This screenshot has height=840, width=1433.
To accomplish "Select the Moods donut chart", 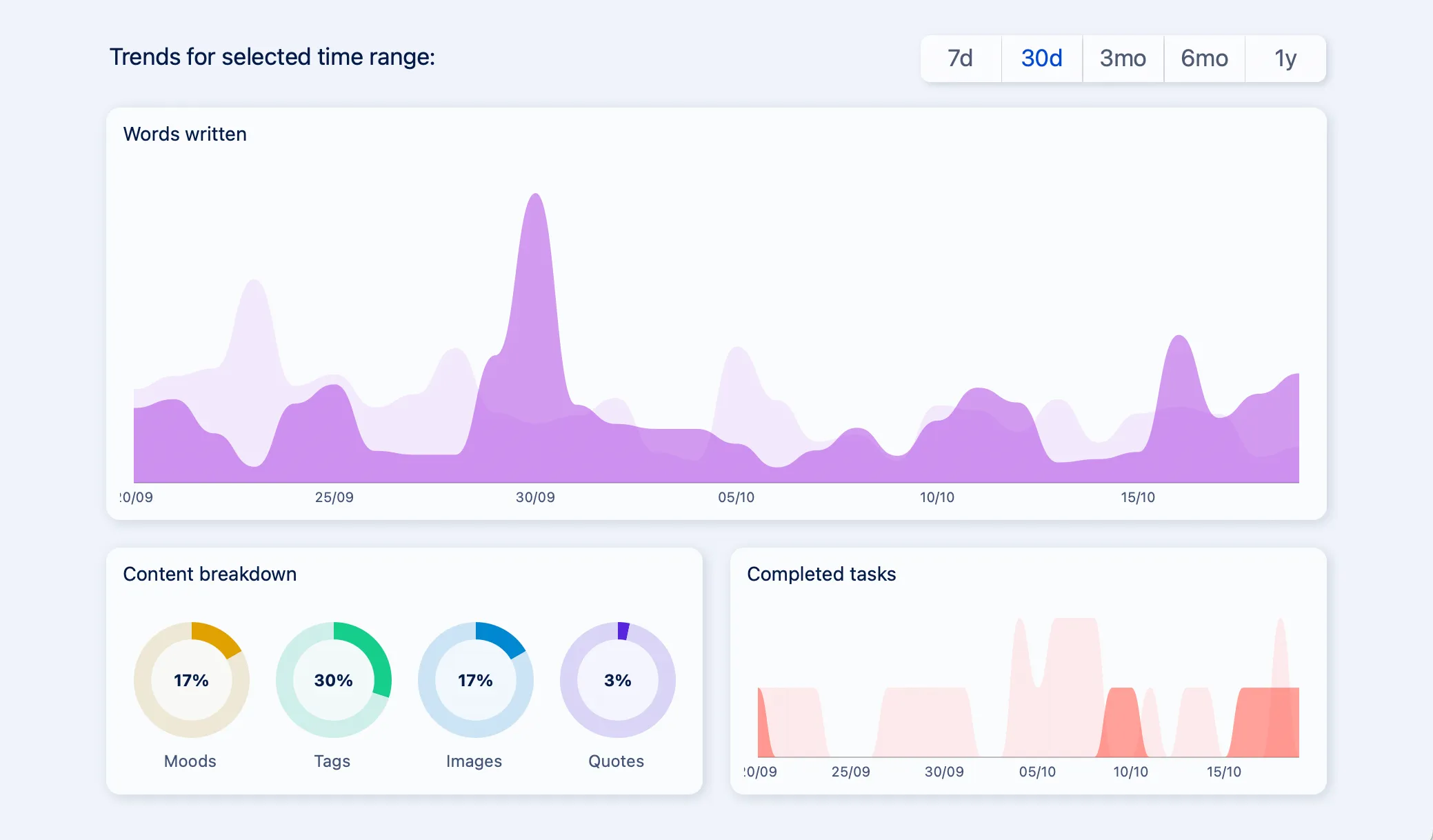I will (x=191, y=680).
